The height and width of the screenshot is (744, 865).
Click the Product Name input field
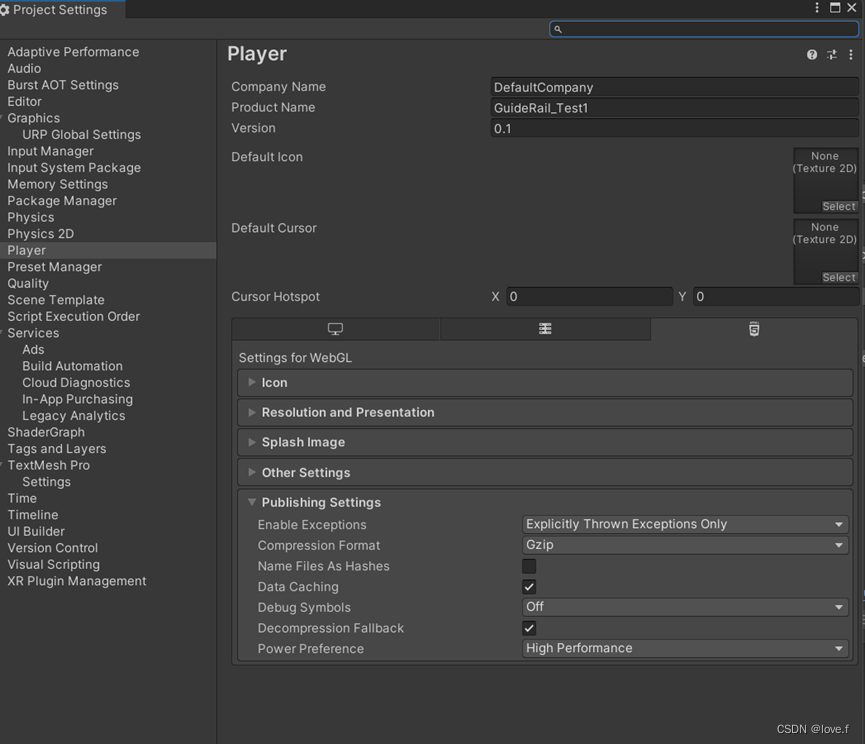pos(674,108)
